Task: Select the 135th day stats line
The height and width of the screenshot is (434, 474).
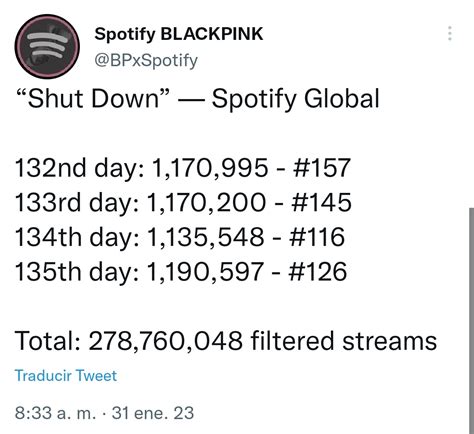Action: 181,272
